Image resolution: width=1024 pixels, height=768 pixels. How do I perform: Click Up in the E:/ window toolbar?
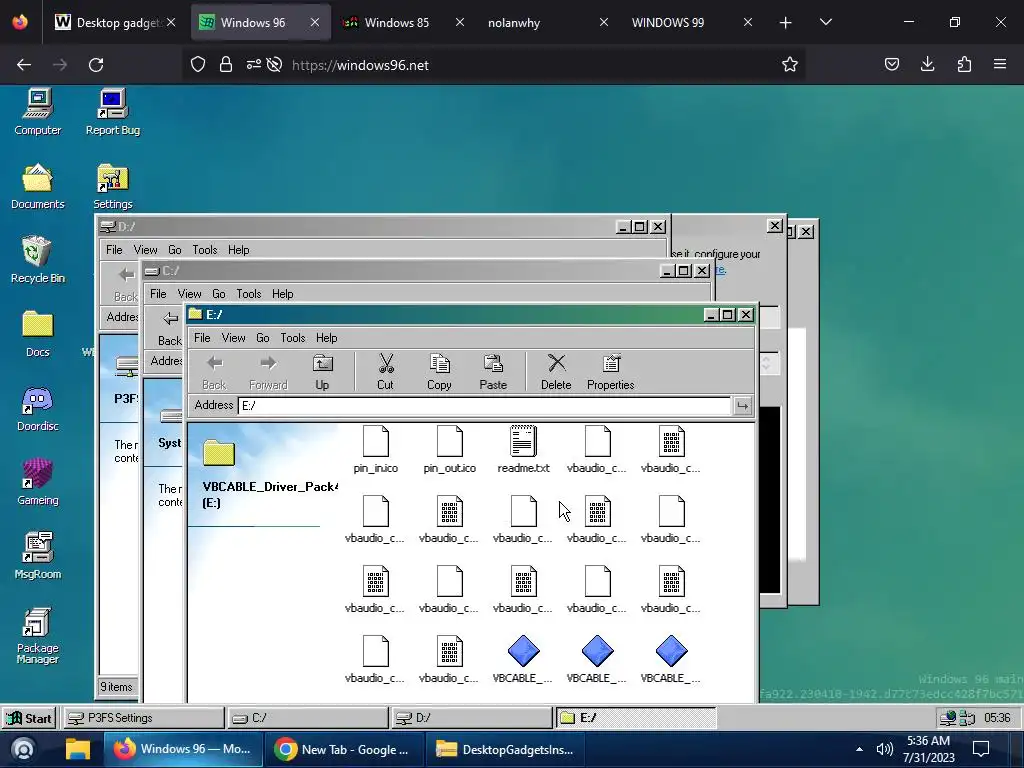[x=322, y=372]
